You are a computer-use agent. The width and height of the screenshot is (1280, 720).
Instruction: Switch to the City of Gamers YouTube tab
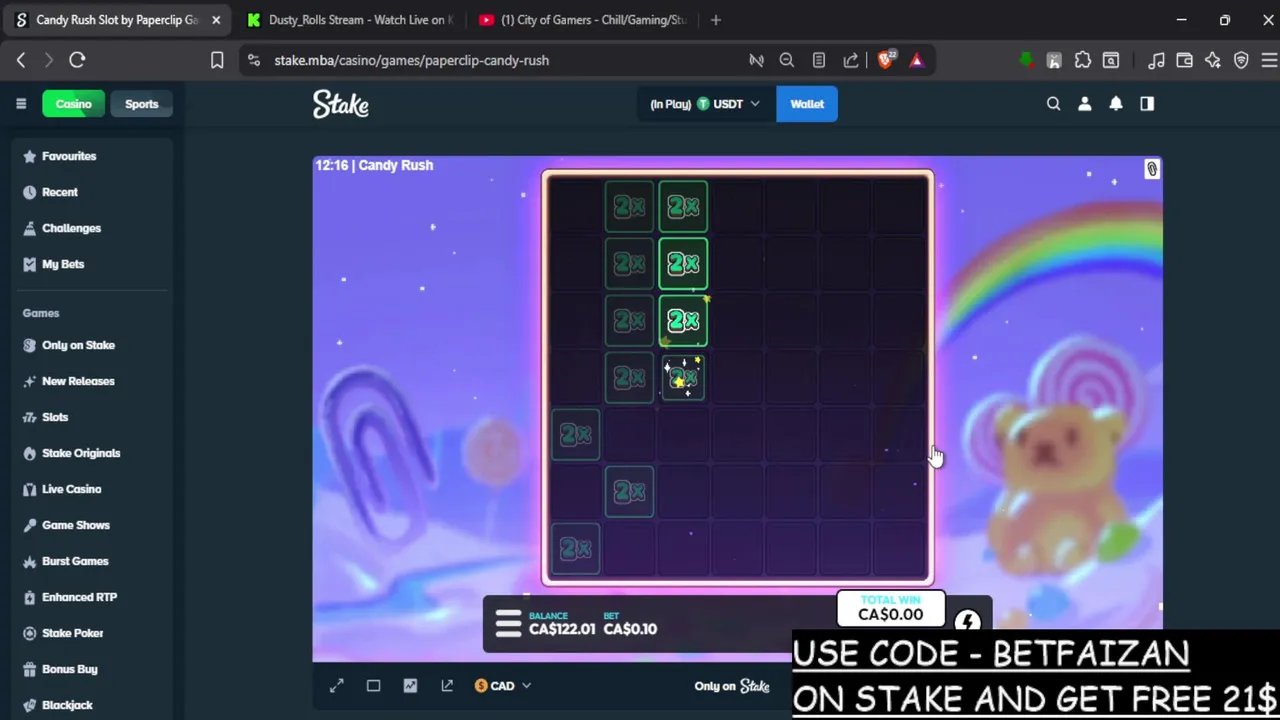[582, 20]
